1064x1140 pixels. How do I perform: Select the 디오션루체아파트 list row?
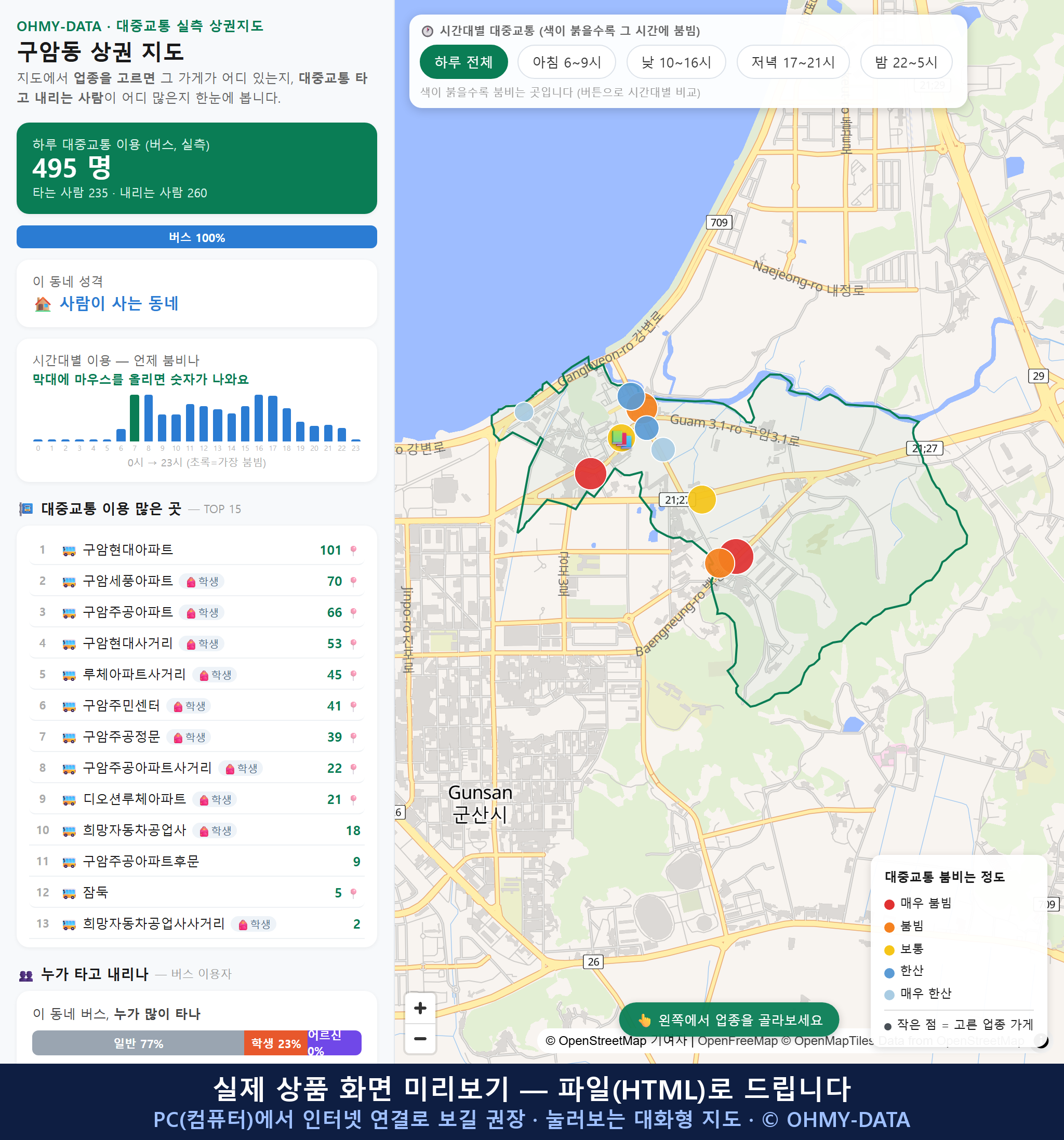coord(197,799)
